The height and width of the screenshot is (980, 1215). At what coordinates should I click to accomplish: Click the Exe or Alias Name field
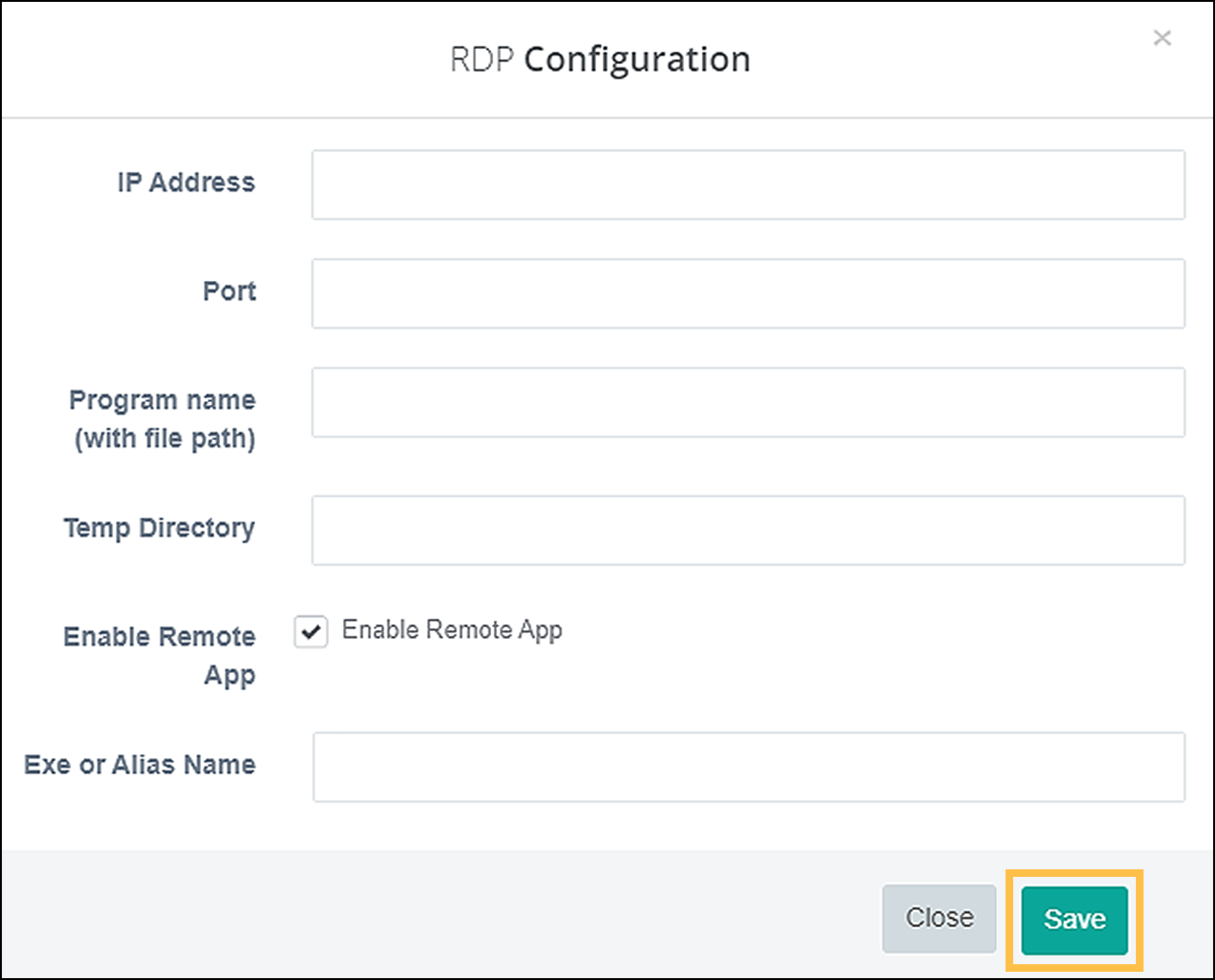pyautogui.click(x=747, y=767)
